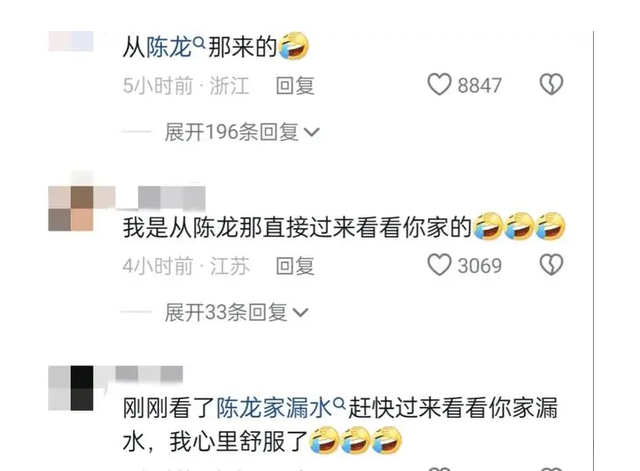Screen dimensions: 640x471
Task: Open brown pixelated avatar of second commenter
Action: coord(71,209)
